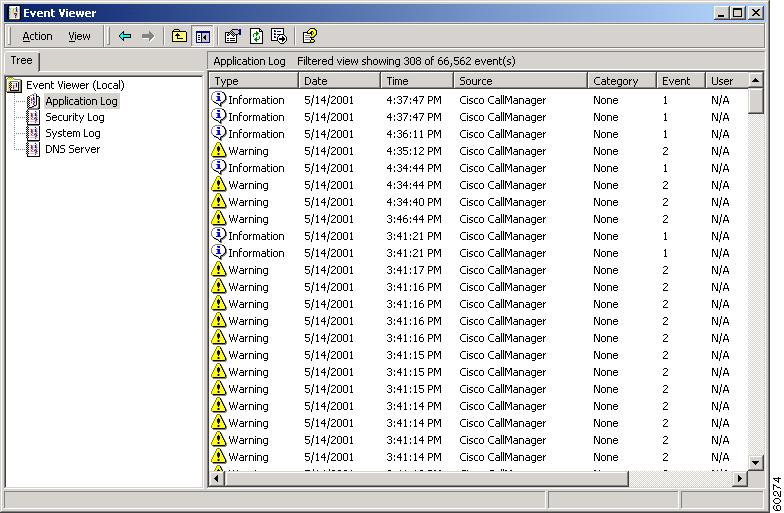Toggle the Show/Hide Console Tree icon

click(202, 36)
